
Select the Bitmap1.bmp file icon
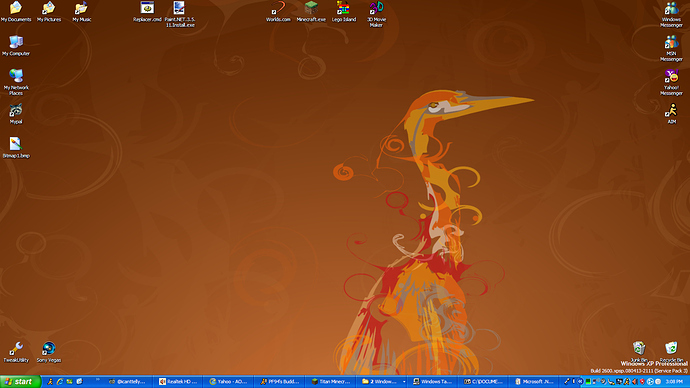click(16, 147)
